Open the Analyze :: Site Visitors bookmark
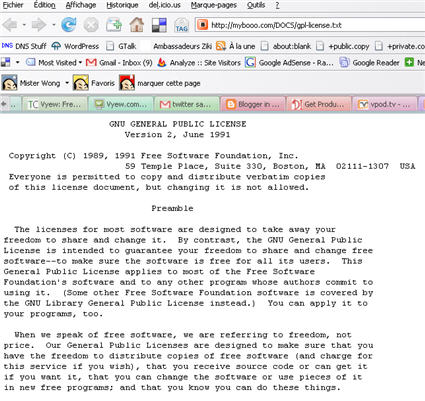This screenshot has width=425, height=401. click(199, 62)
